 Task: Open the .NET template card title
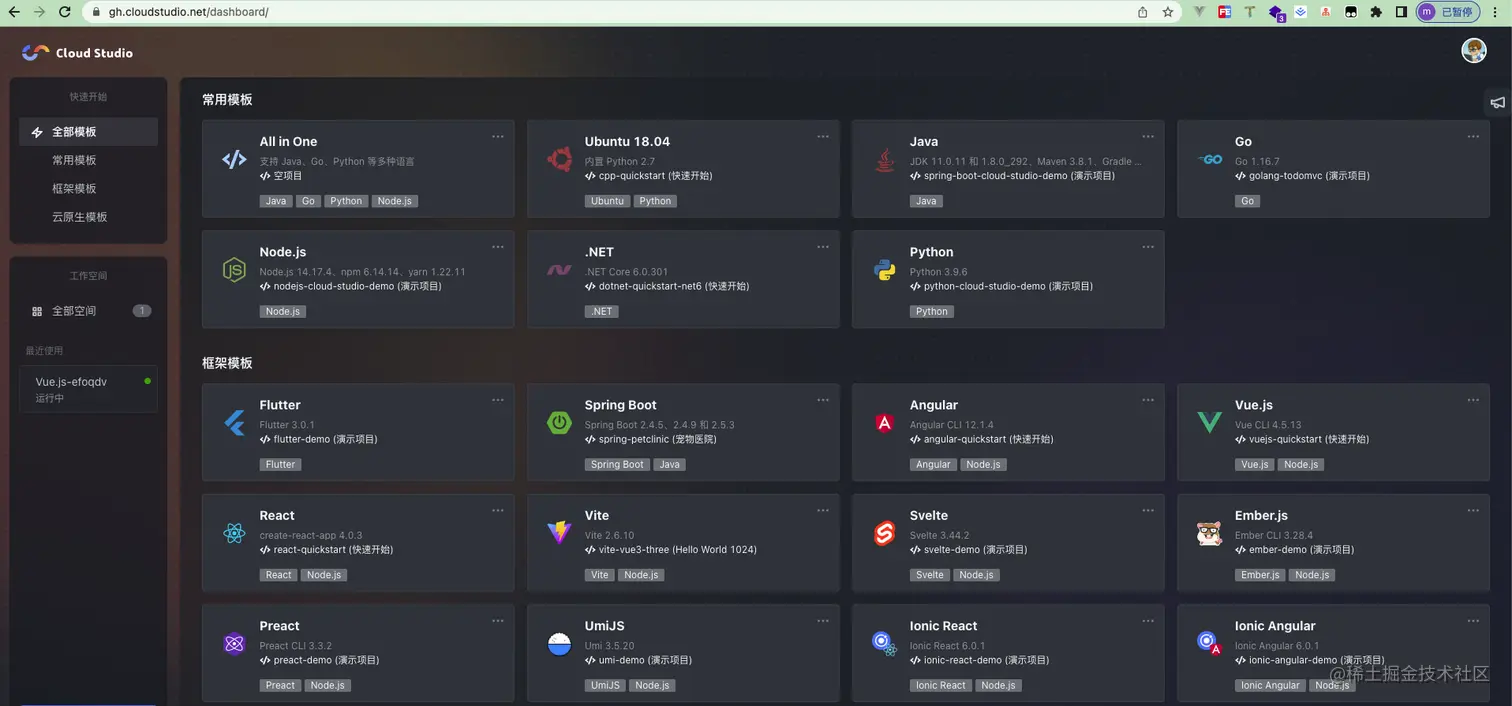coord(599,252)
